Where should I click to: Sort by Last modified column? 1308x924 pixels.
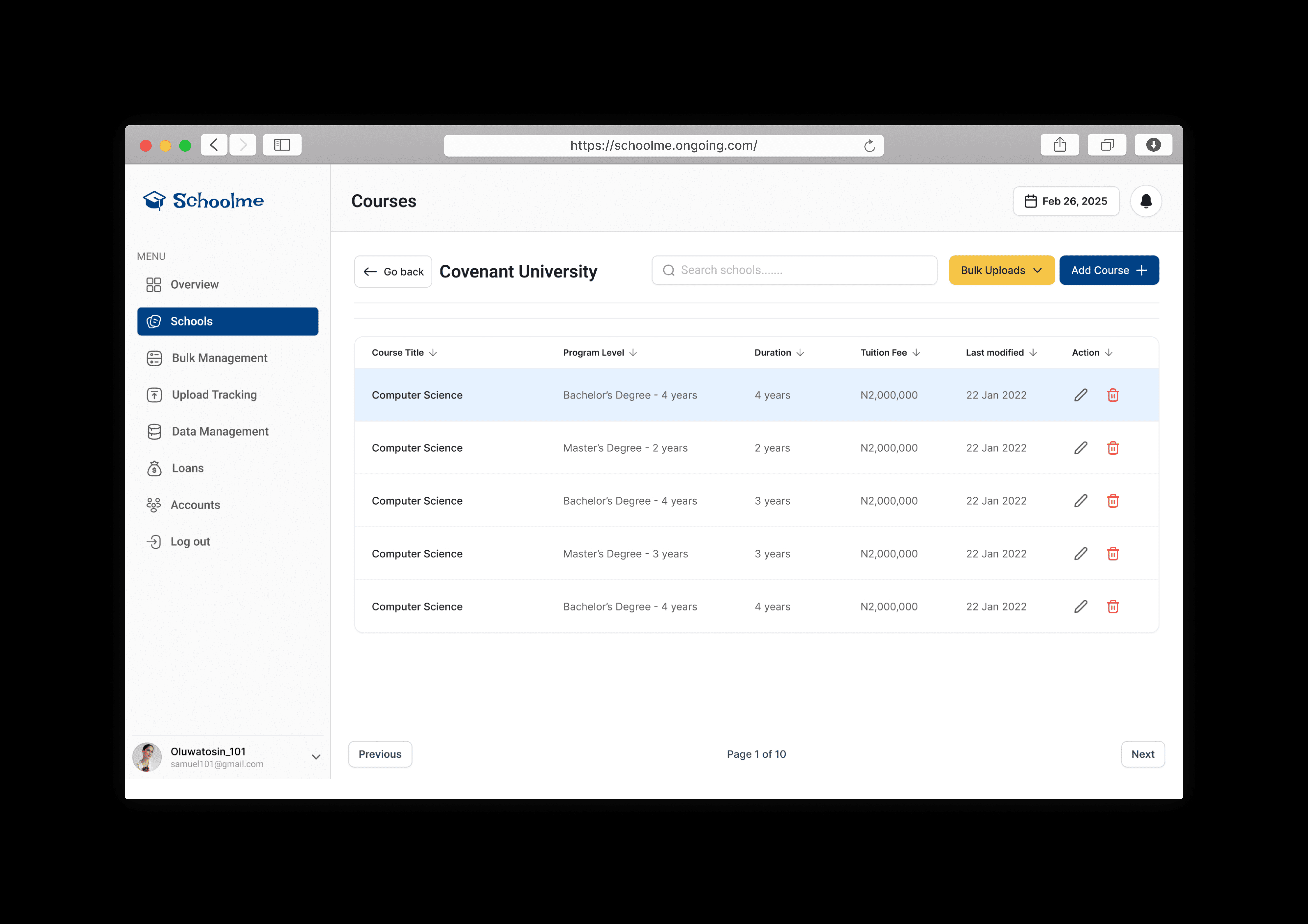(1033, 353)
